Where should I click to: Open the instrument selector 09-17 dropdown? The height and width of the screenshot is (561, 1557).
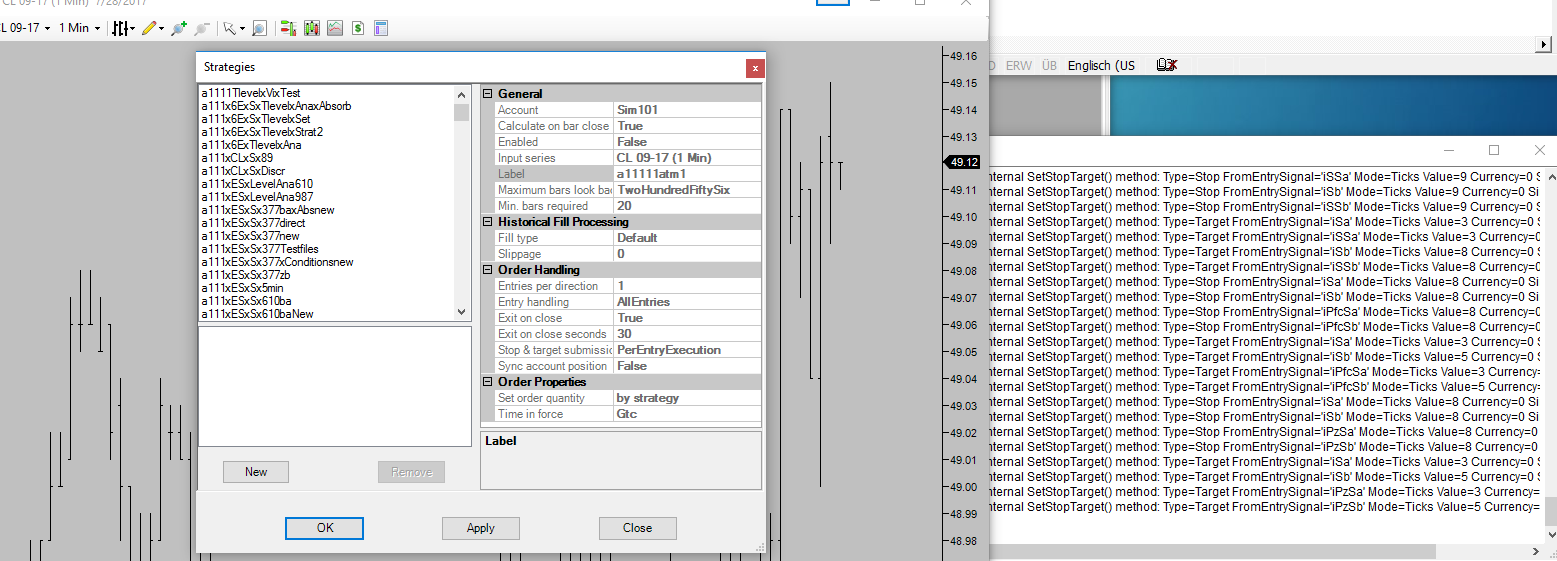point(25,28)
